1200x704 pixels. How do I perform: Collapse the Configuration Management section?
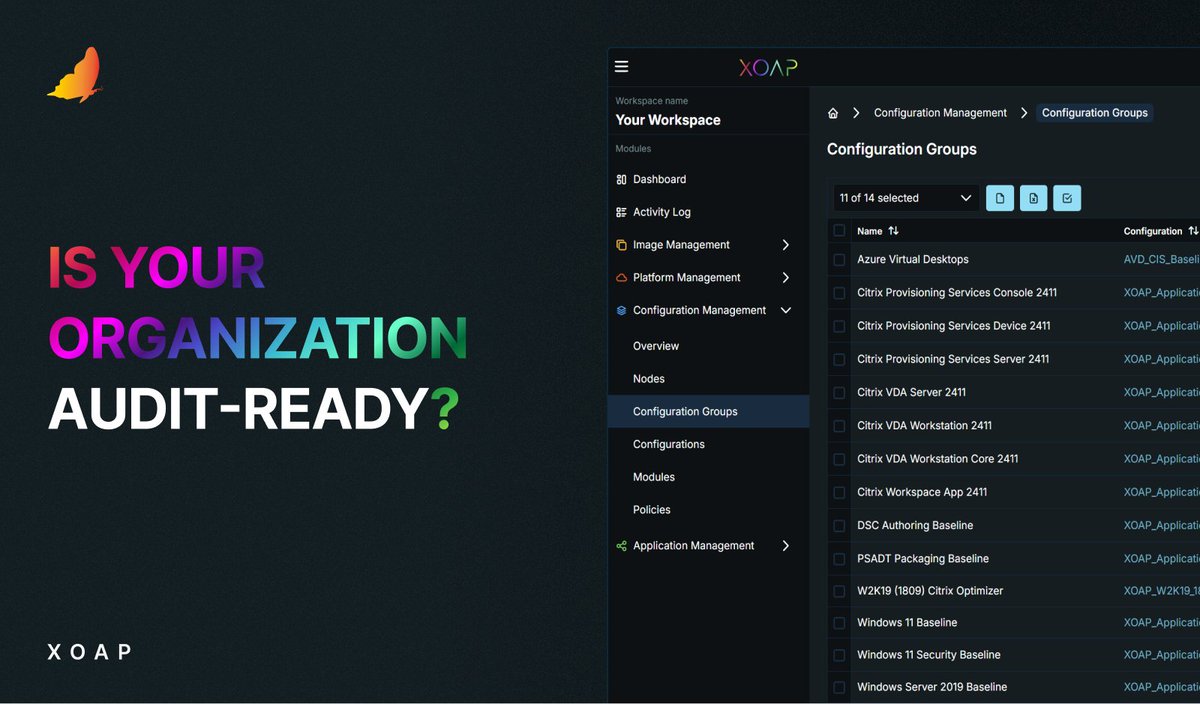(786, 310)
